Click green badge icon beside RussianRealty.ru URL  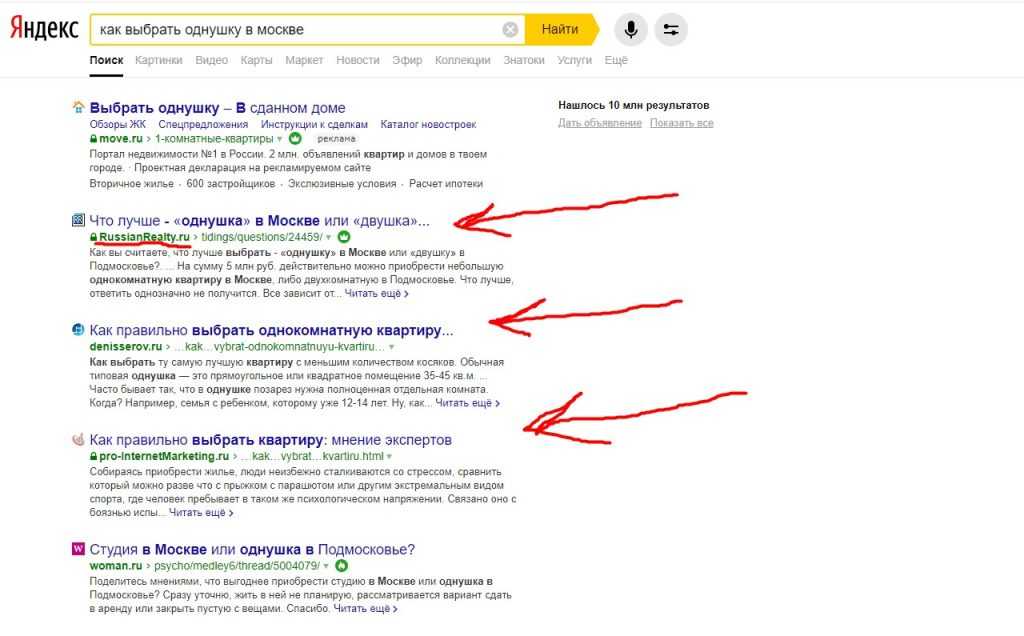tap(344, 236)
